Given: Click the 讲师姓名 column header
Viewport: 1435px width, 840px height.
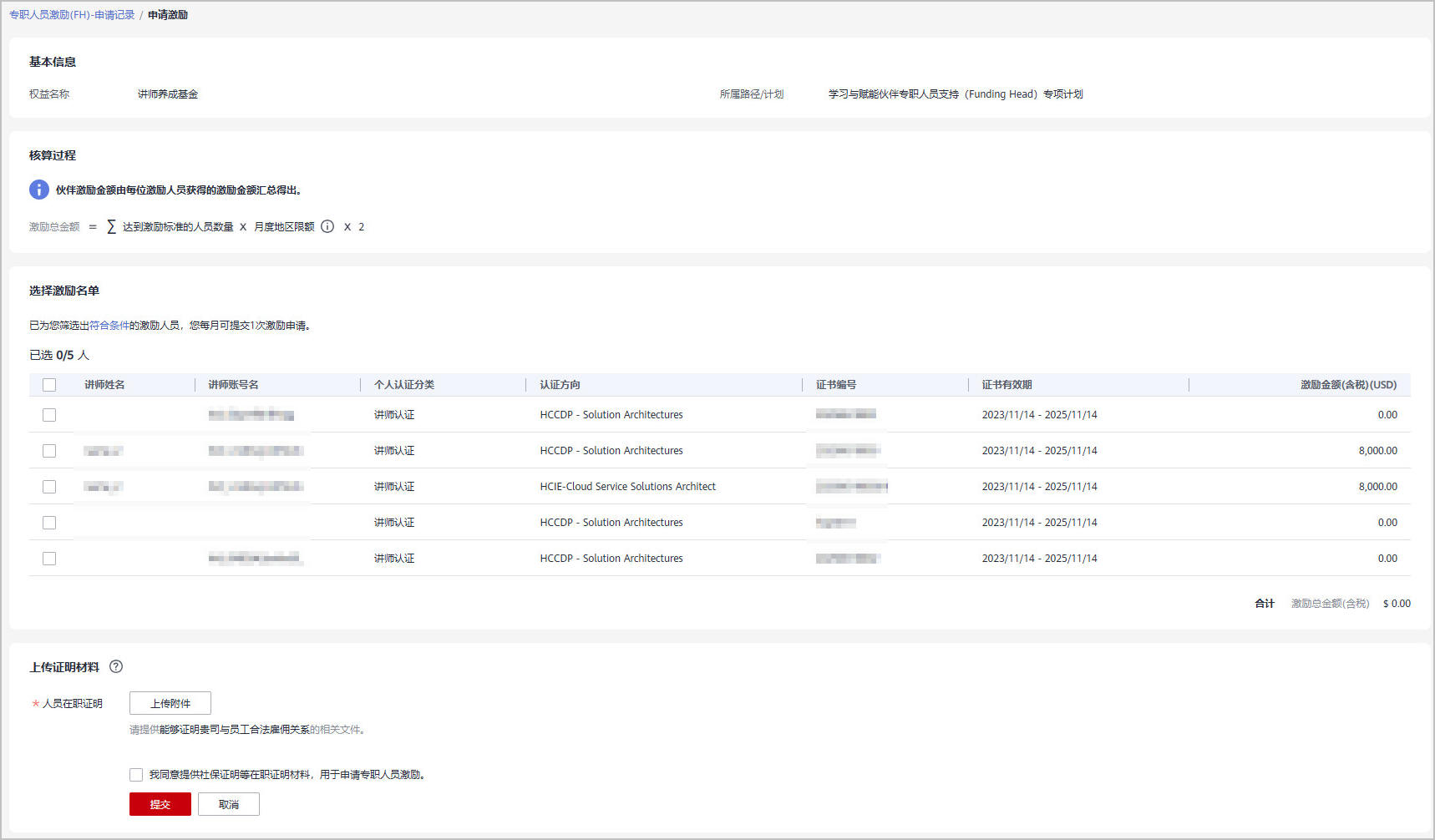Looking at the screenshot, I should [104, 385].
